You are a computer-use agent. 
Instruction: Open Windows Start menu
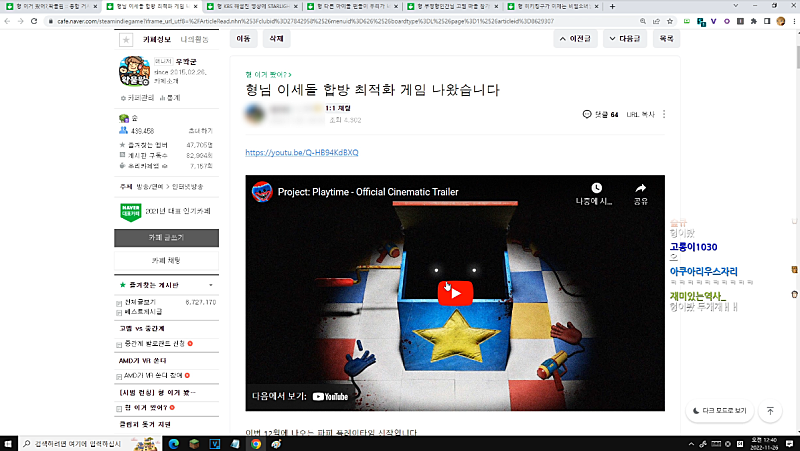[8, 443]
